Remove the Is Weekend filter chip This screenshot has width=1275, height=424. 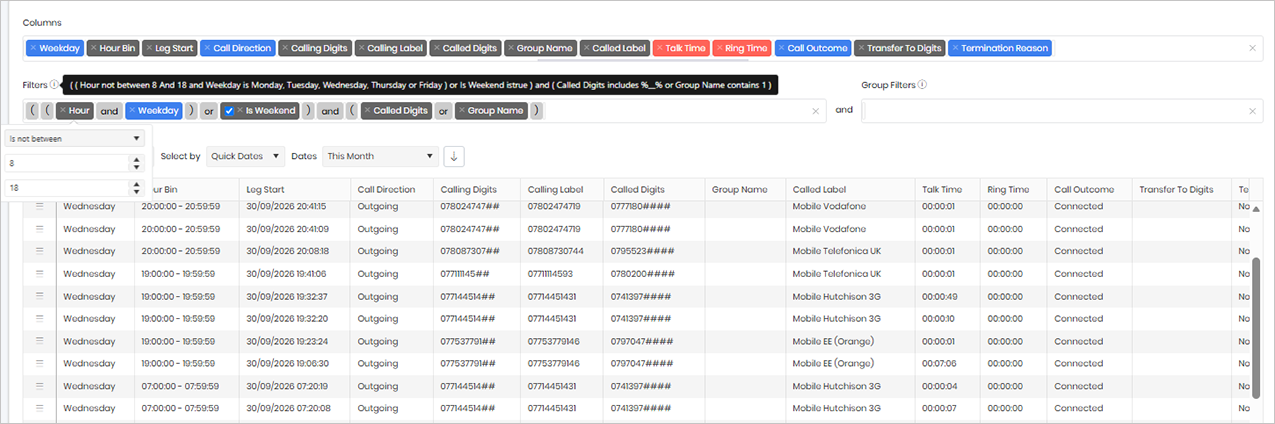tap(240, 110)
